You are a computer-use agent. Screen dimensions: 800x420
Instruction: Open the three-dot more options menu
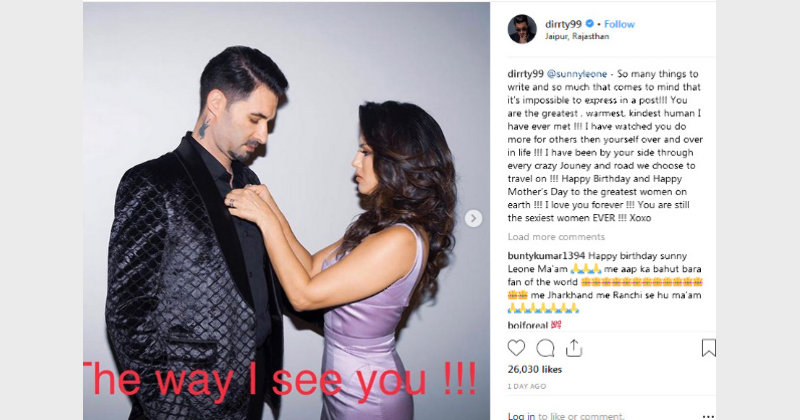[x=708, y=416]
